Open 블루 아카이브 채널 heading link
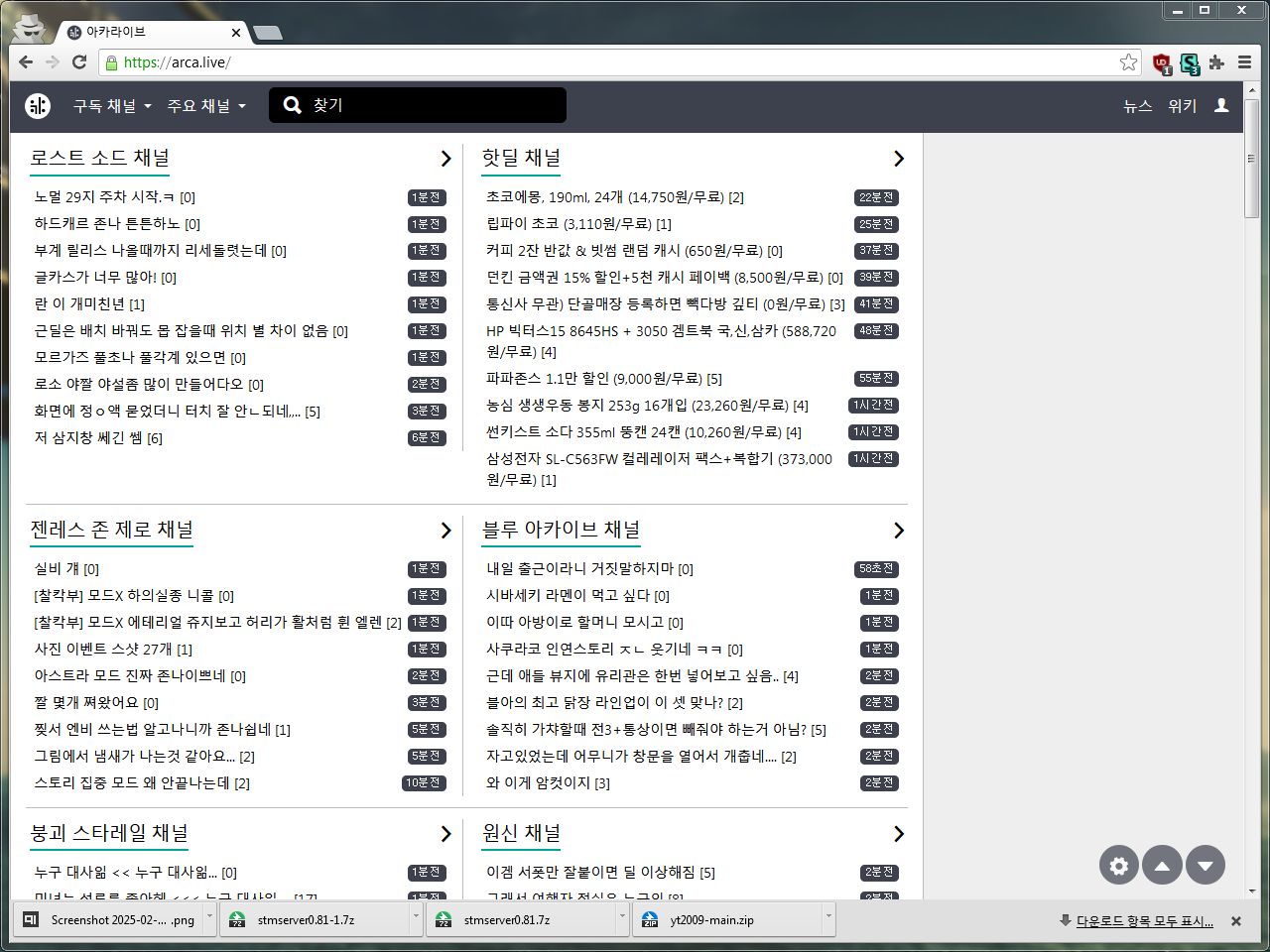 (x=561, y=530)
